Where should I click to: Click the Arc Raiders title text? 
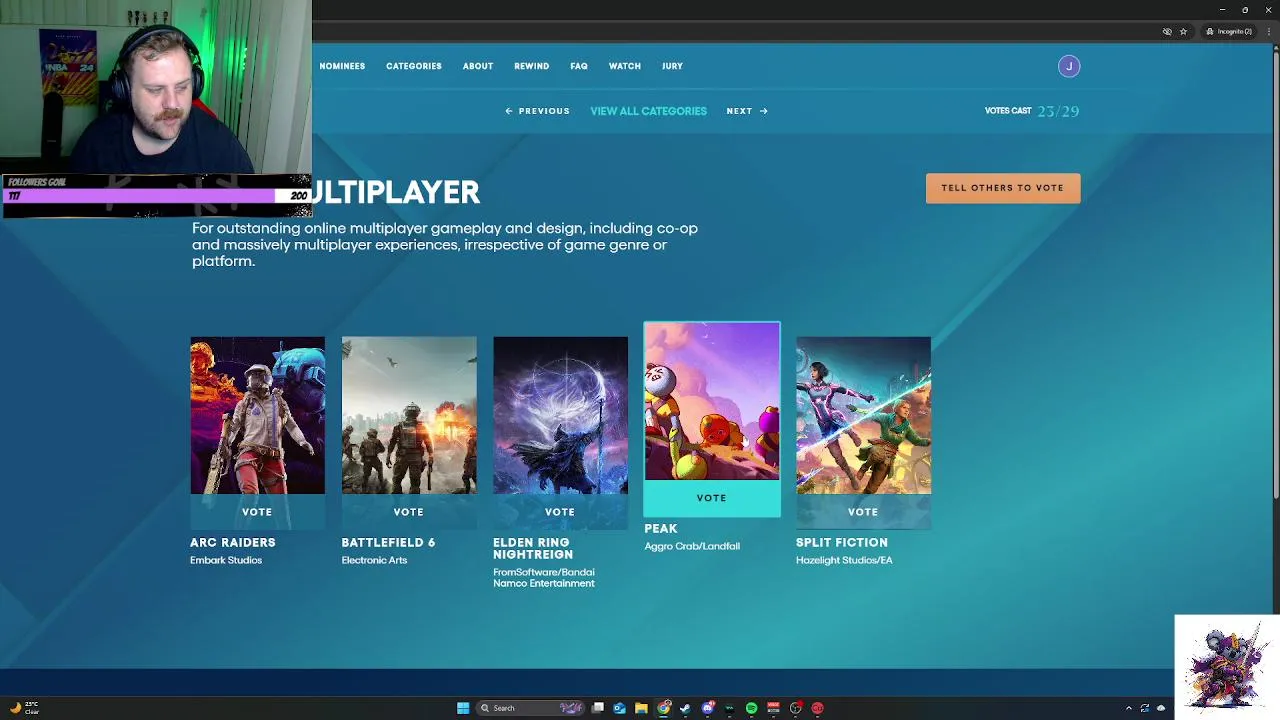(x=233, y=542)
